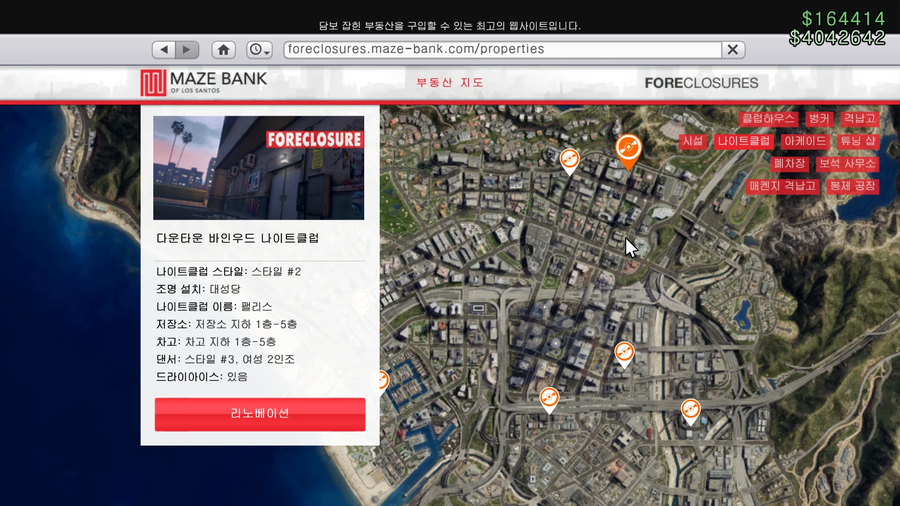Click the Maze Bank logo
Image resolution: width=900 pixels, height=506 pixels.
(x=204, y=83)
